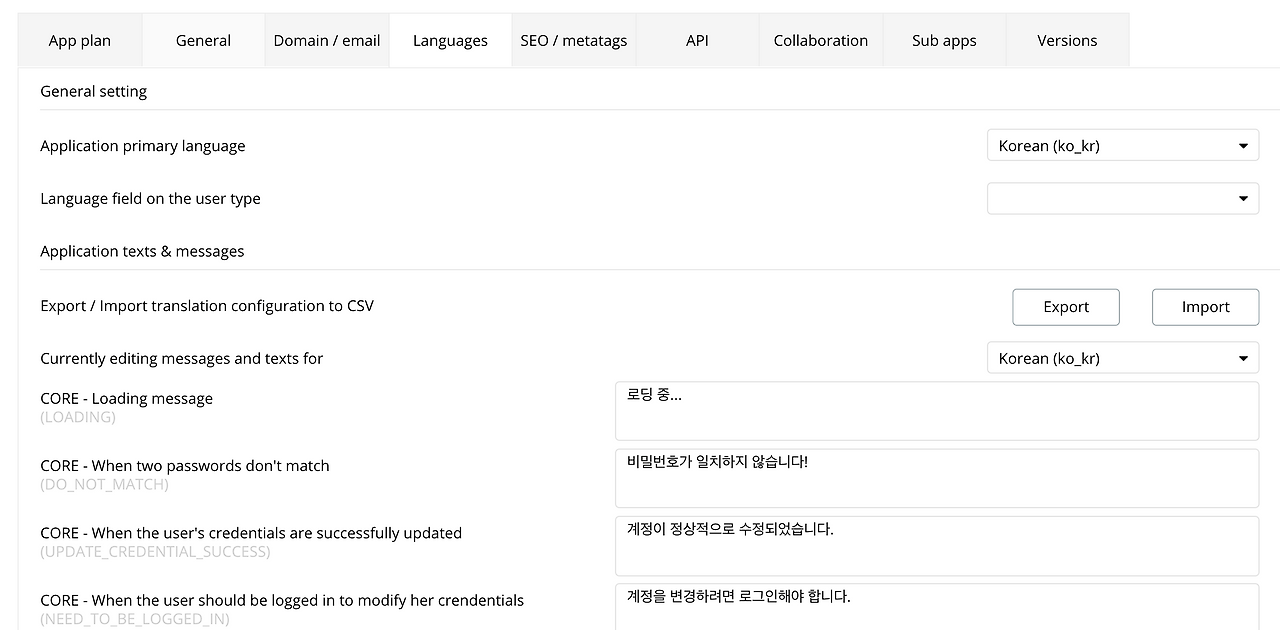
Task: Click the empty user type dropdown arrow
Action: pos(1243,199)
